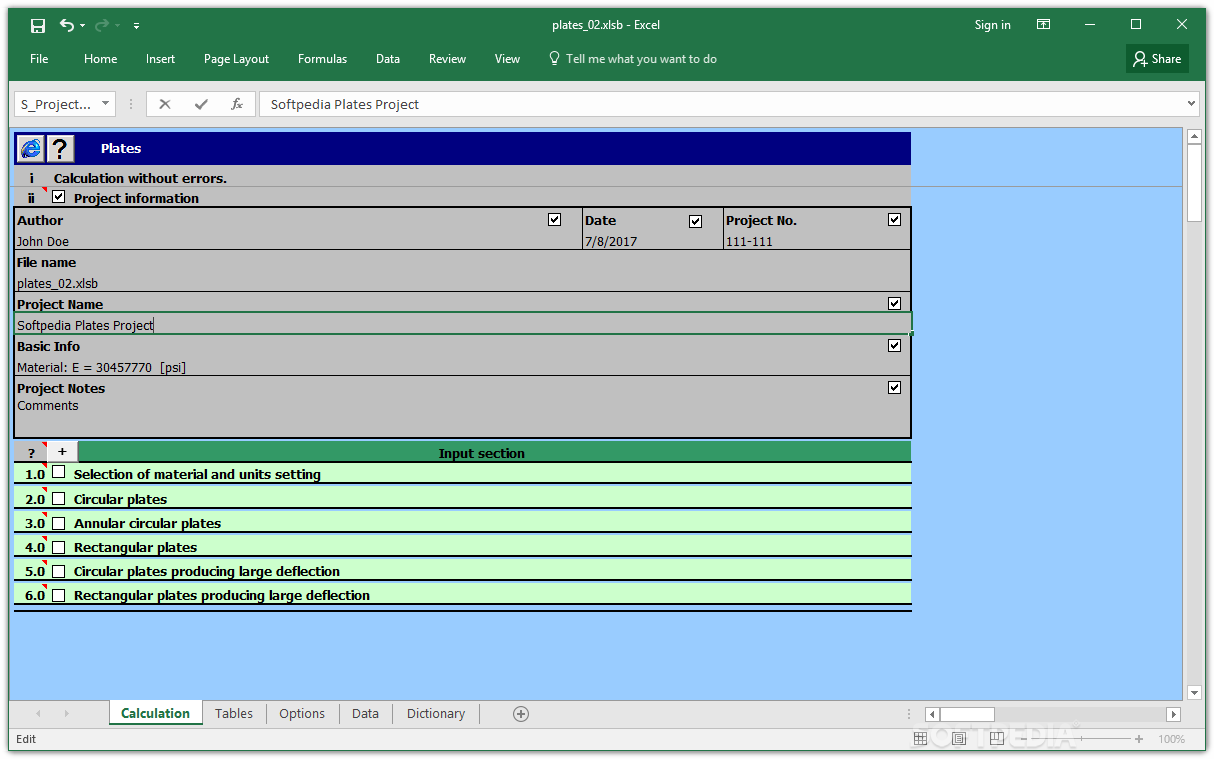Click the Insert Function fx icon
1214x762 pixels.
237,104
